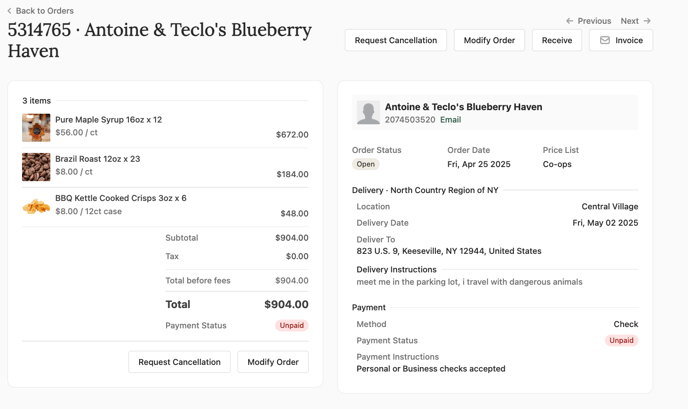Open the BBQ Kettle Cooked Crisps thumbnail
Screen dimensions: 688x409
[36, 206]
